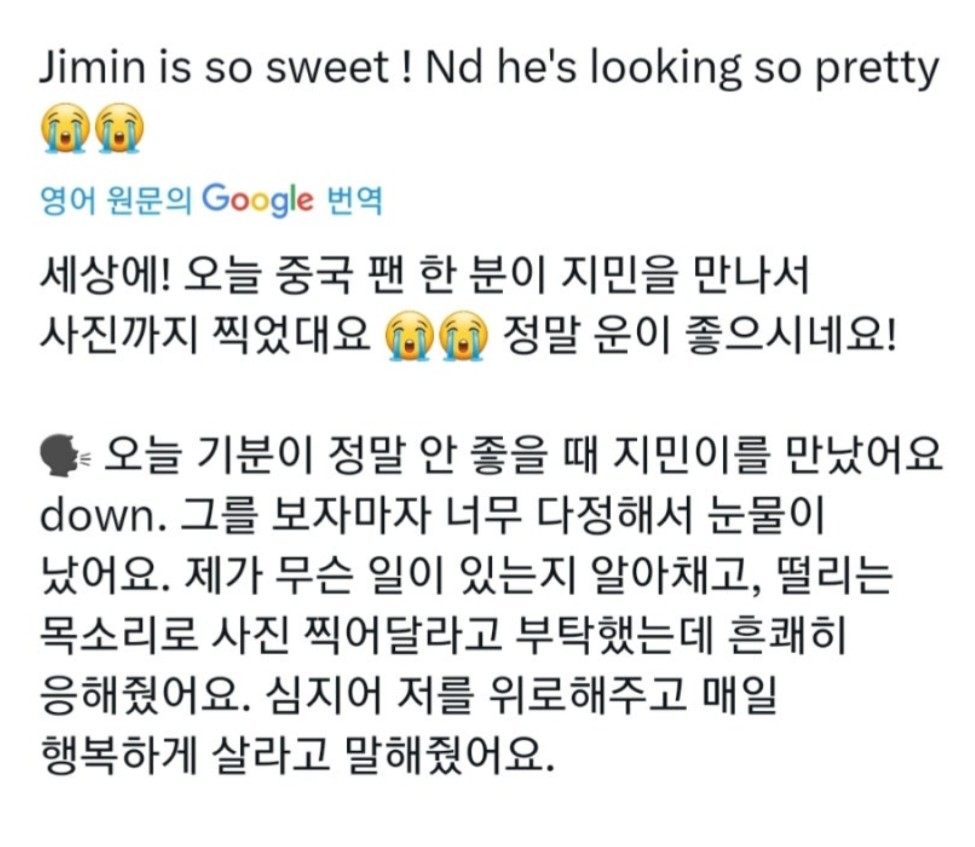This screenshot has height=847, width=975.
Task: Click the Google logo in the translation notice
Action: 258,199
